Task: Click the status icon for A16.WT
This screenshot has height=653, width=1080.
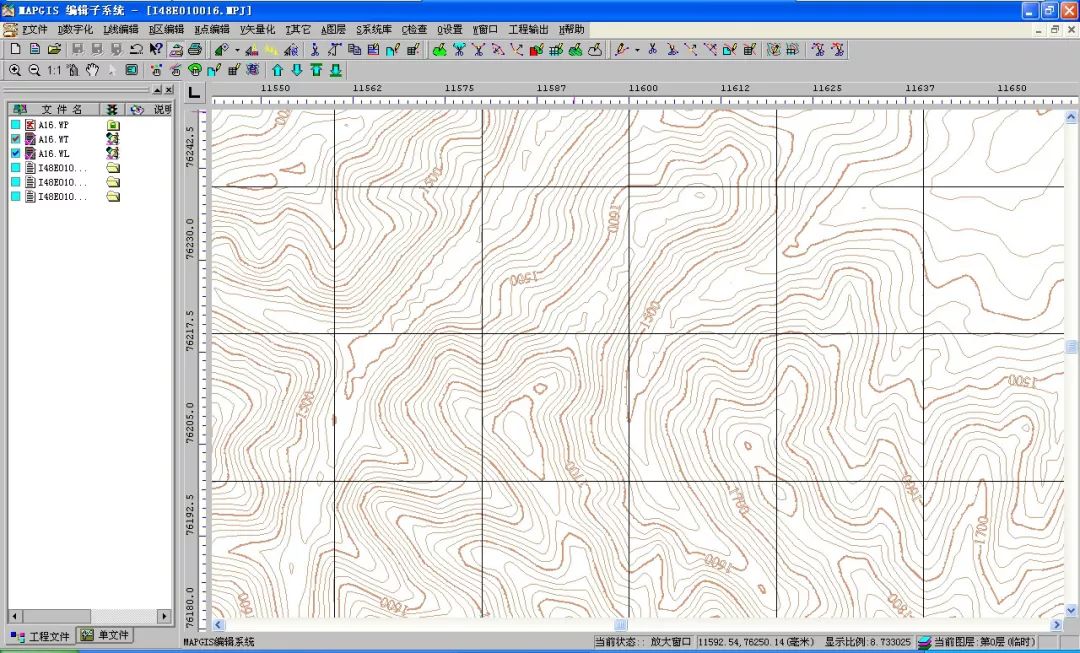Action: (113, 139)
